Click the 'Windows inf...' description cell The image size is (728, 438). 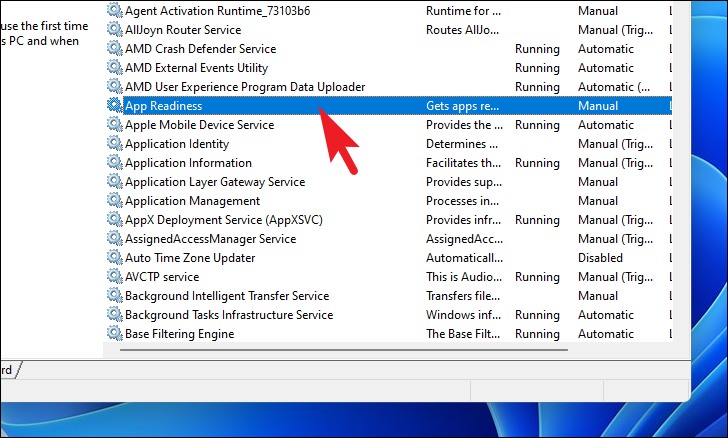(463, 315)
